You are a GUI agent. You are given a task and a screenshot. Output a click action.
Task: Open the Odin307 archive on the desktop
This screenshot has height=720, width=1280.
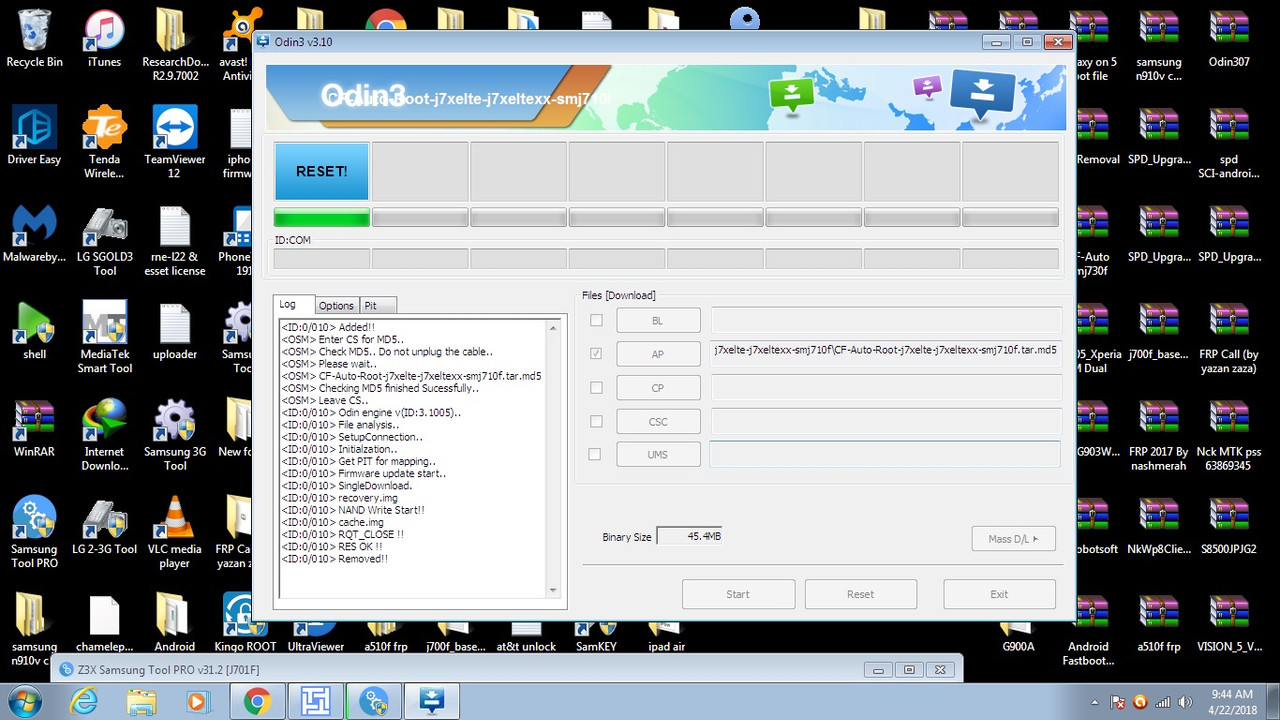(1228, 39)
